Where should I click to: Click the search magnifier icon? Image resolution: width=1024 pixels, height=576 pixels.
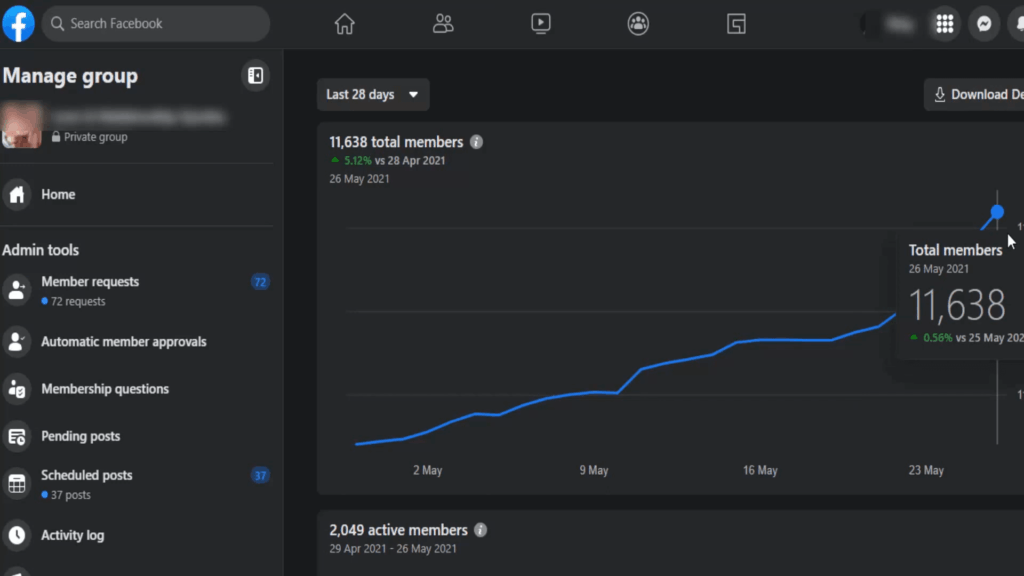click(x=57, y=24)
